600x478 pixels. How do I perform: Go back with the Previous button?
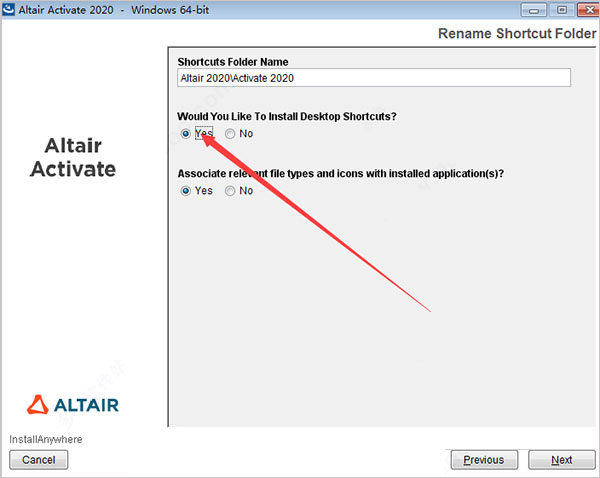point(484,460)
